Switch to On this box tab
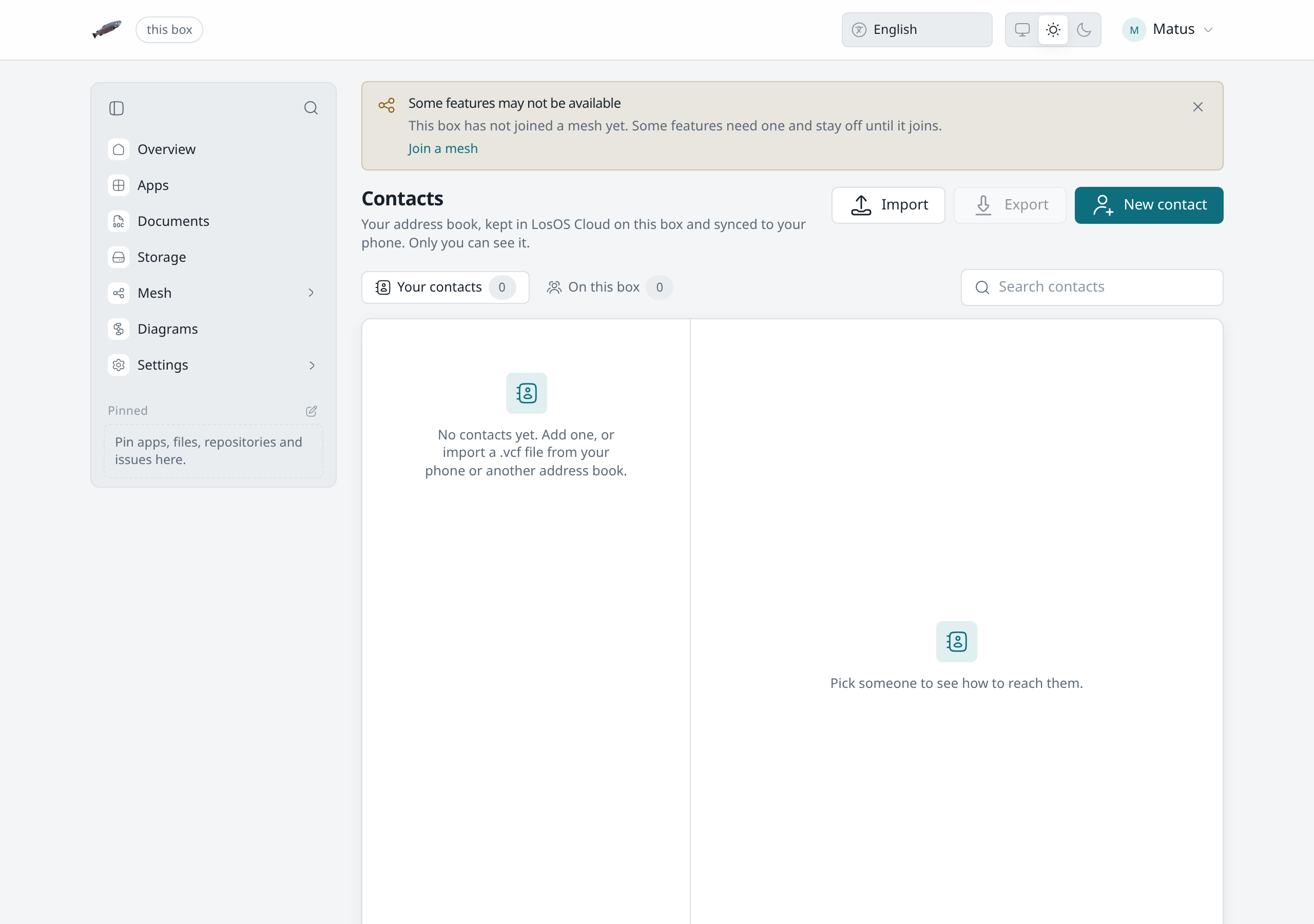Image resolution: width=1314 pixels, height=924 pixels. pos(609,287)
